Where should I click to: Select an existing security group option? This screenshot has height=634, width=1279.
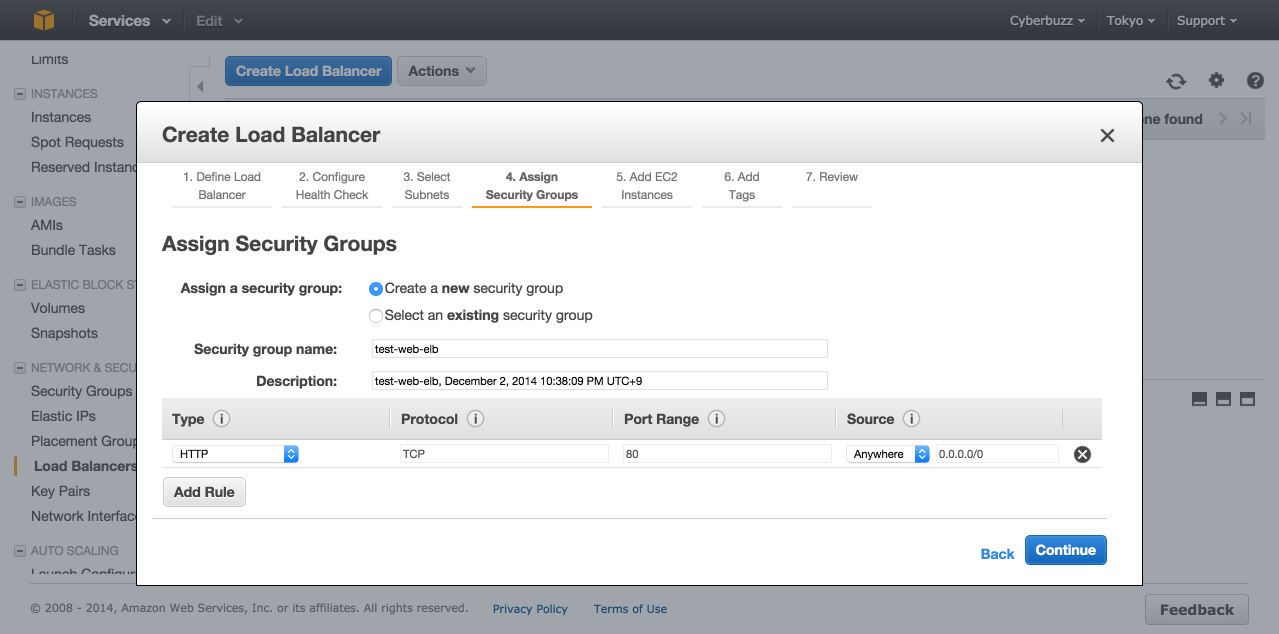tap(376, 316)
